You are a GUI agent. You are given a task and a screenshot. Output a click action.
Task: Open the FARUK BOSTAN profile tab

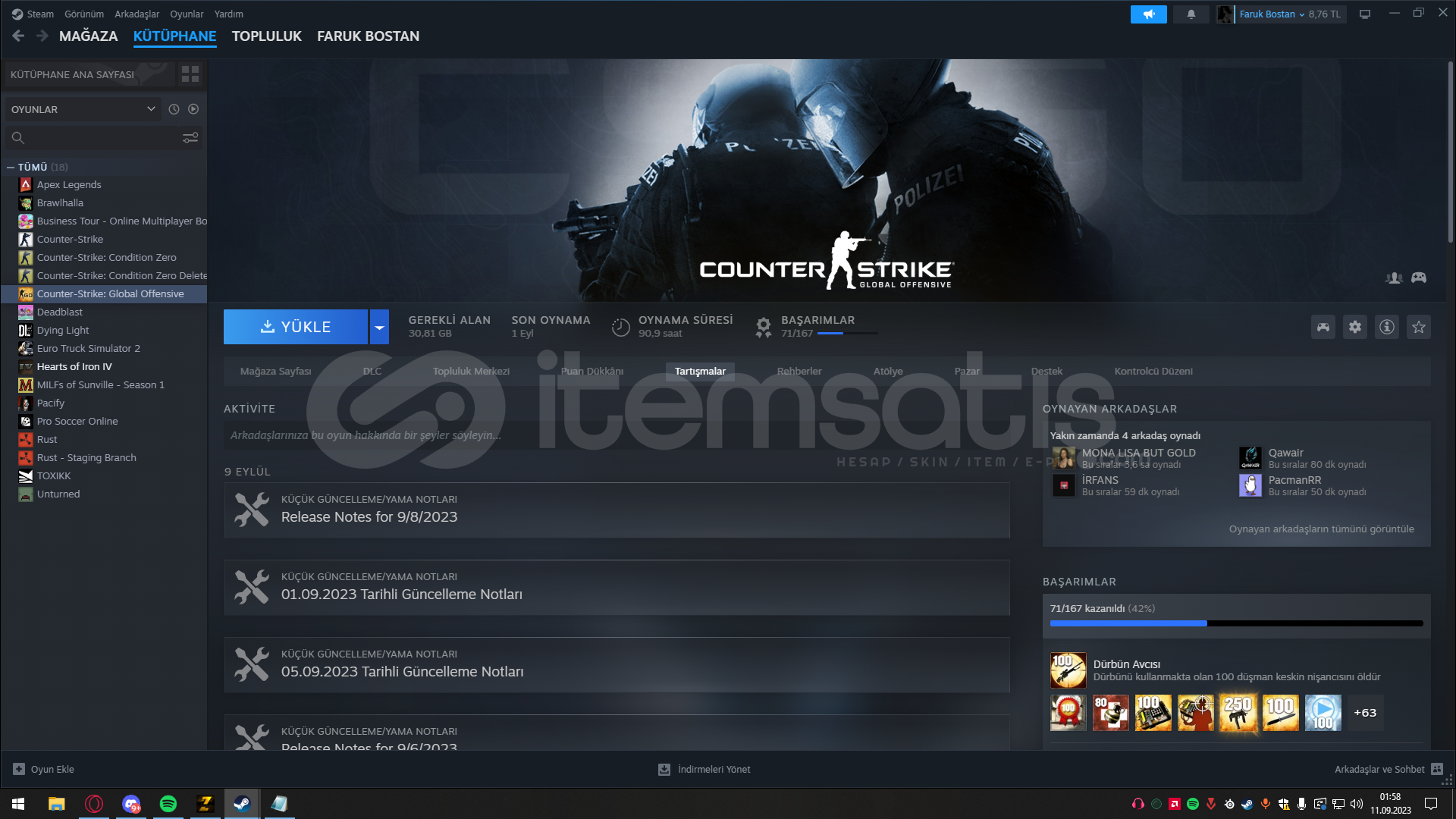coord(368,36)
